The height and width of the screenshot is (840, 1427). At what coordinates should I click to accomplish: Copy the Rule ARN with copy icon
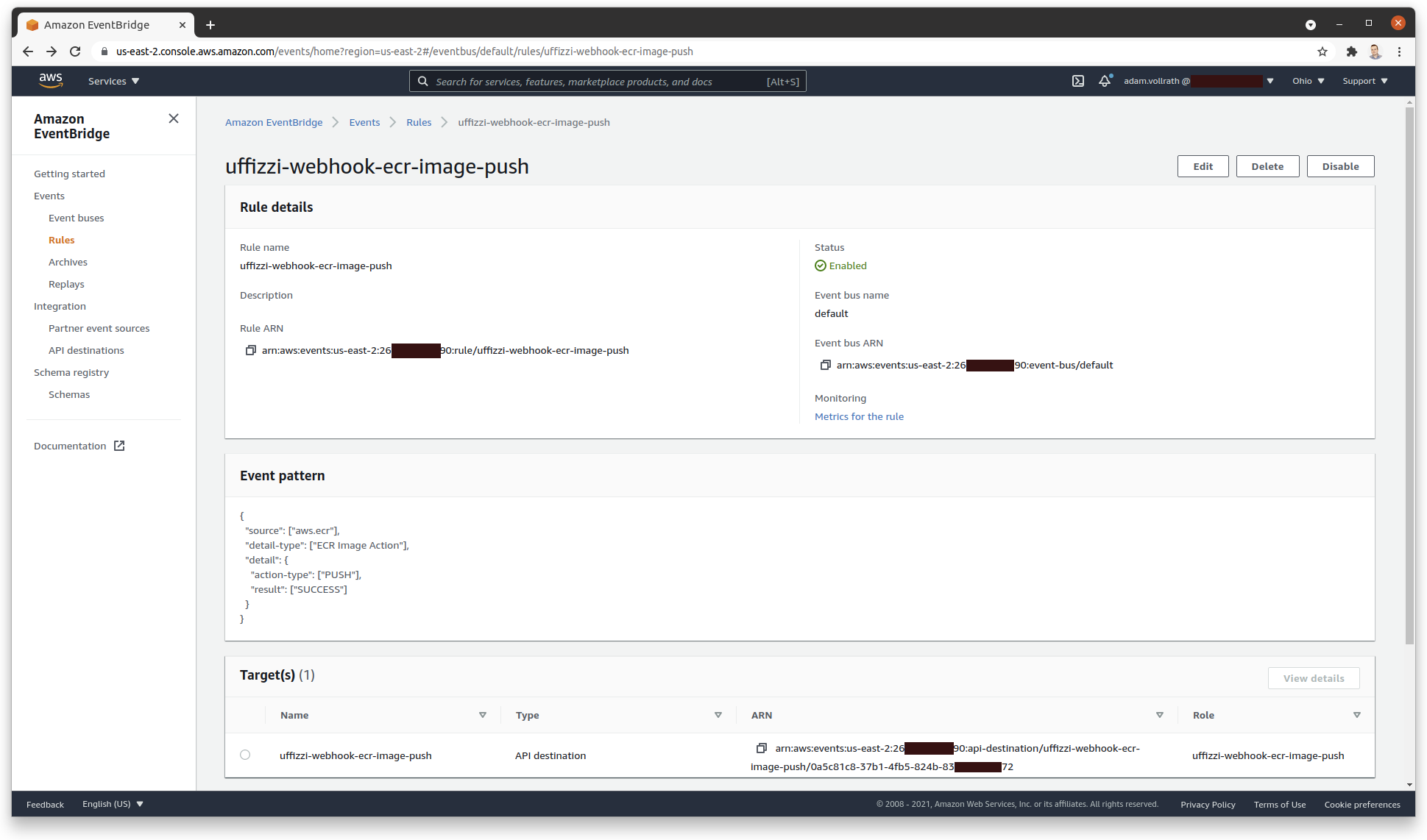pos(250,350)
